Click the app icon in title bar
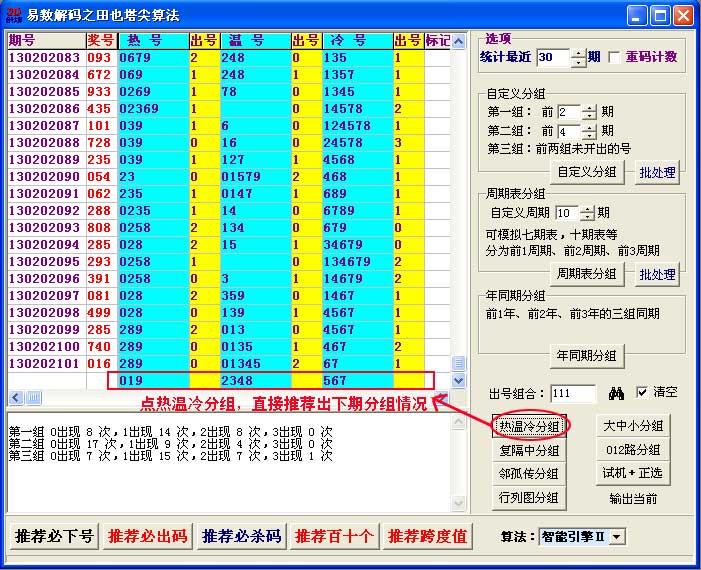Screen dimensions: 701x570 tap(13, 13)
